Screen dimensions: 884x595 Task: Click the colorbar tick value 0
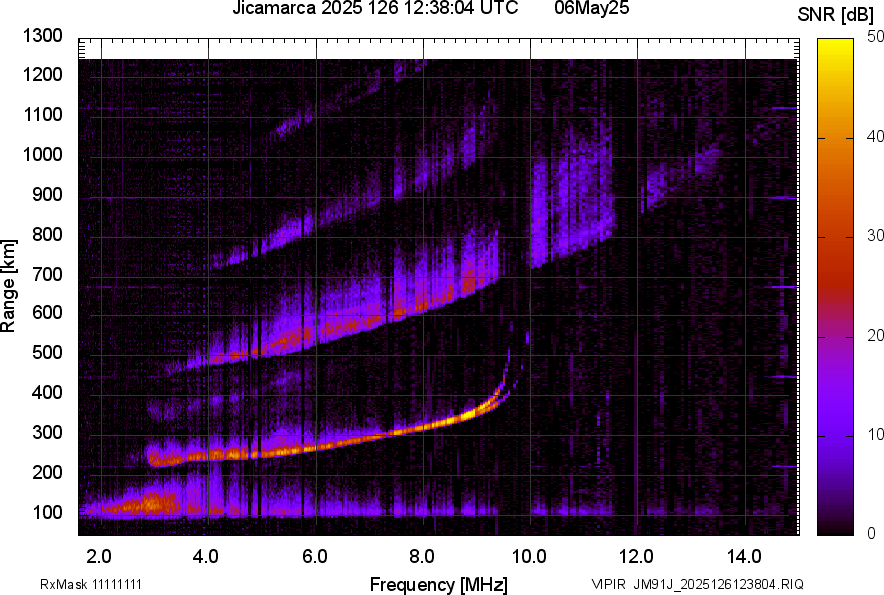[x=872, y=533]
